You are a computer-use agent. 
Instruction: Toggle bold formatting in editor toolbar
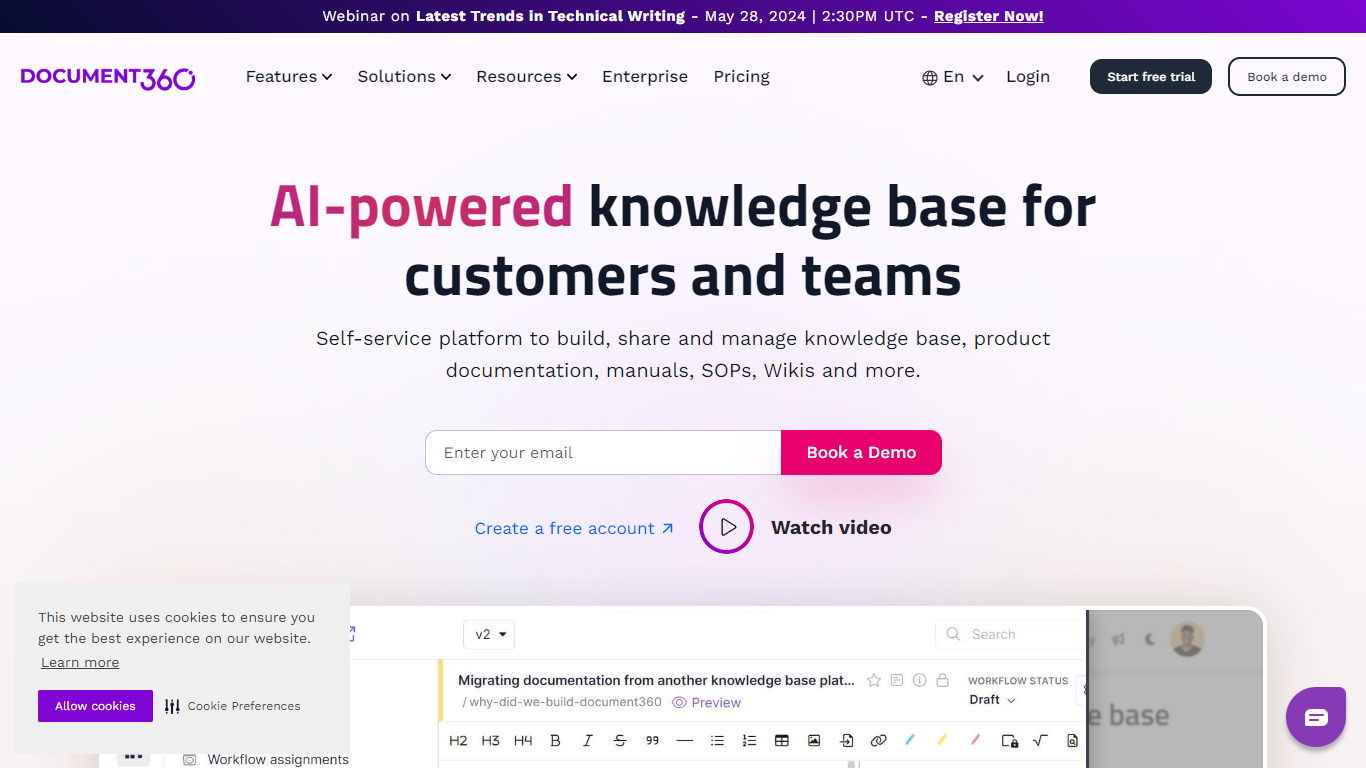click(555, 741)
